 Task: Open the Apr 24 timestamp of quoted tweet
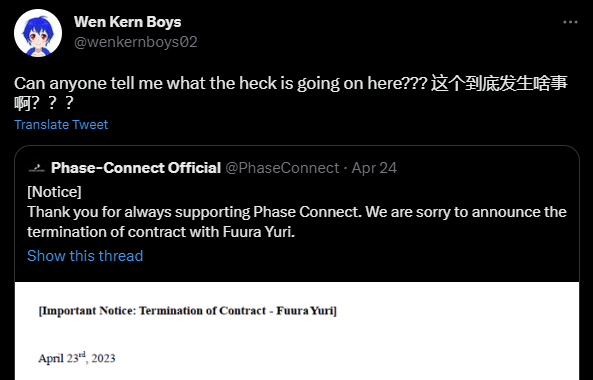374,168
